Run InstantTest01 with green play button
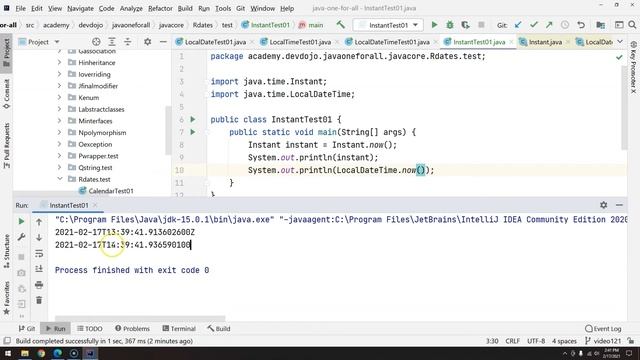The height and width of the screenshot is (360, 640). point(434,25)
